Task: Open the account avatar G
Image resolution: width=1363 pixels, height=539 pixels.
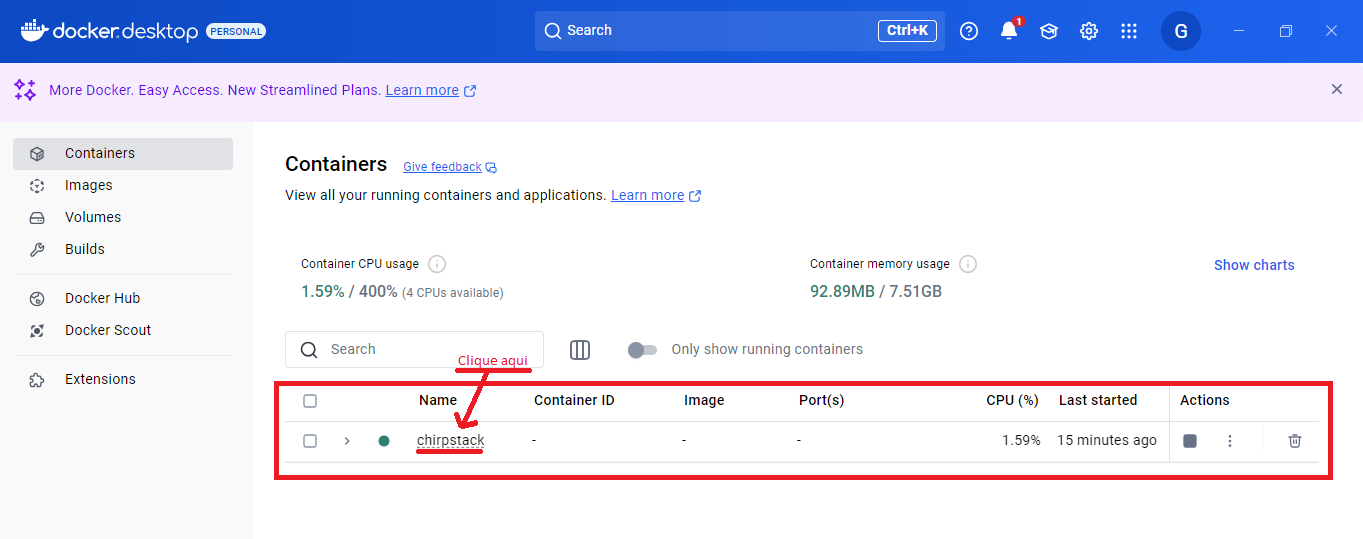Action: pyautogui.click(x=1181, y=31)
